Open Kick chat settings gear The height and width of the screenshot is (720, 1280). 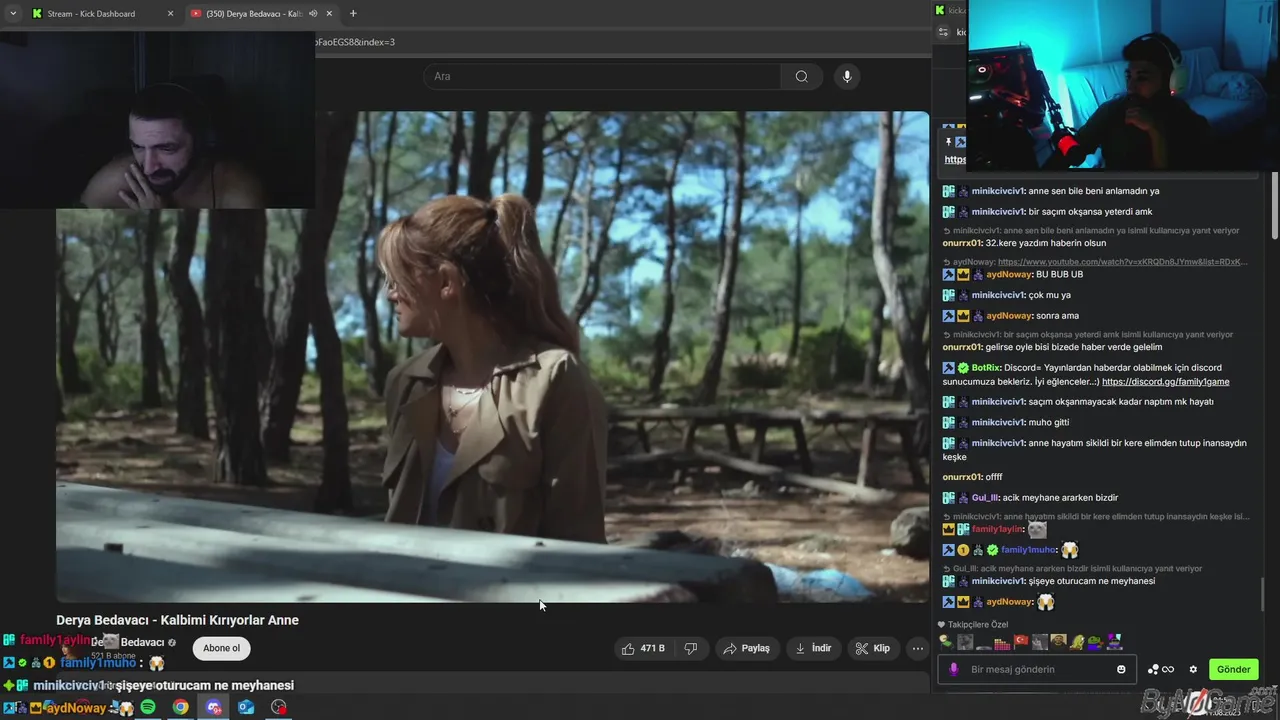point(1193,669)
